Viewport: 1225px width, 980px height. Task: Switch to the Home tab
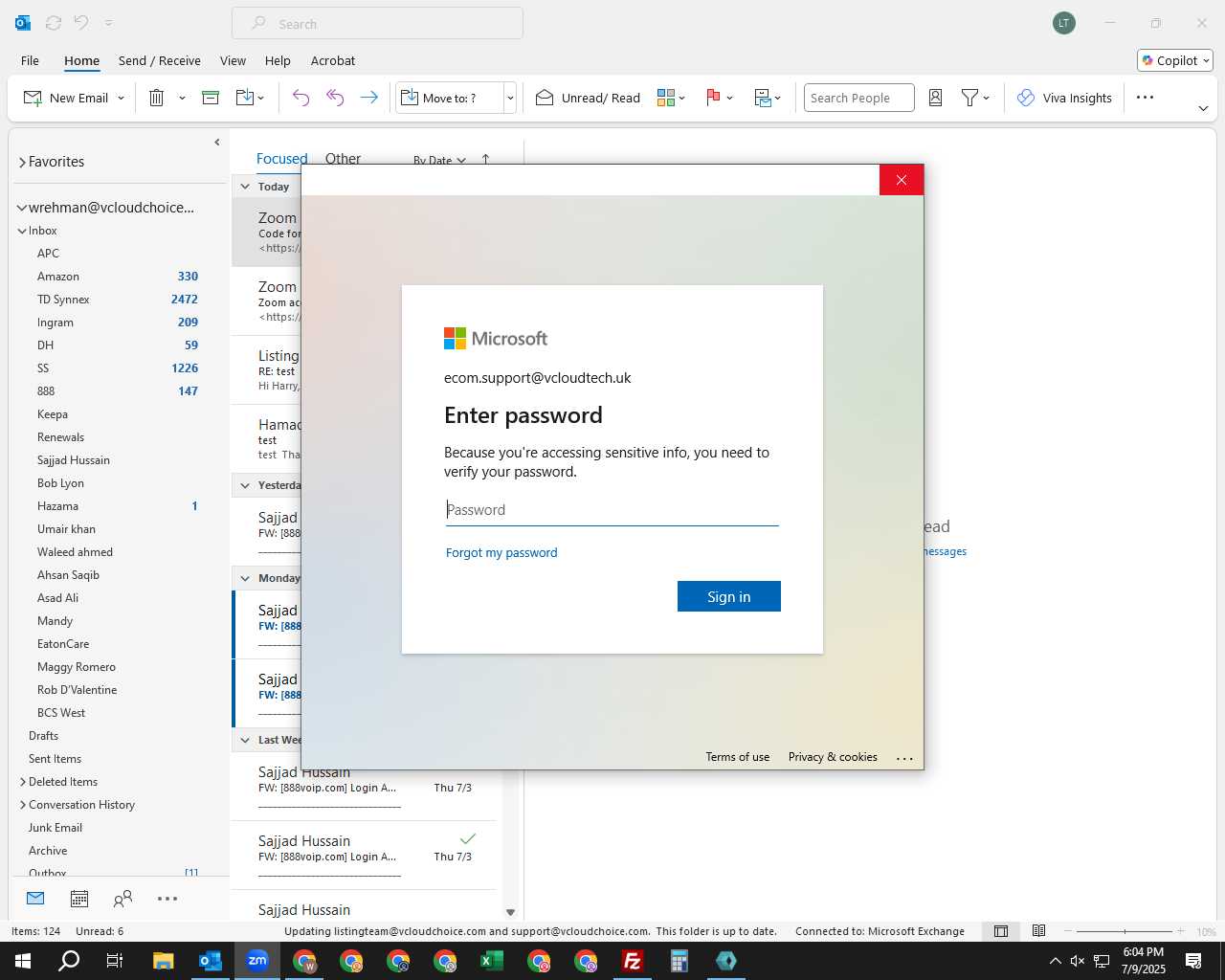click(81, 60)
